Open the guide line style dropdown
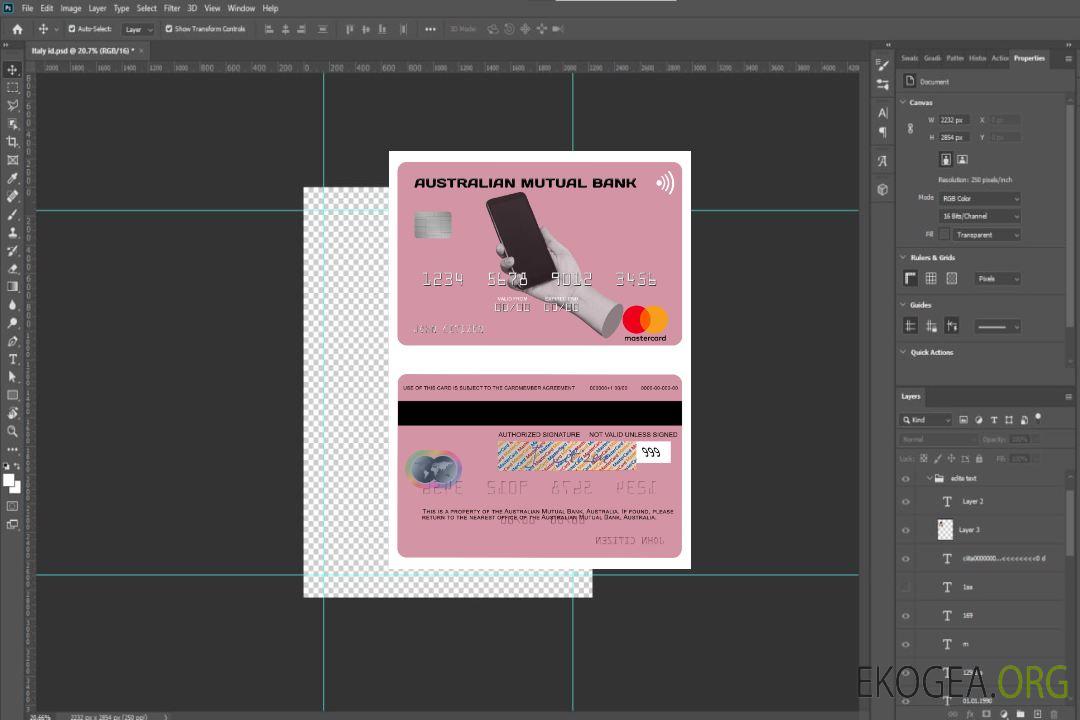1080x720 pixels. (997, 327)
